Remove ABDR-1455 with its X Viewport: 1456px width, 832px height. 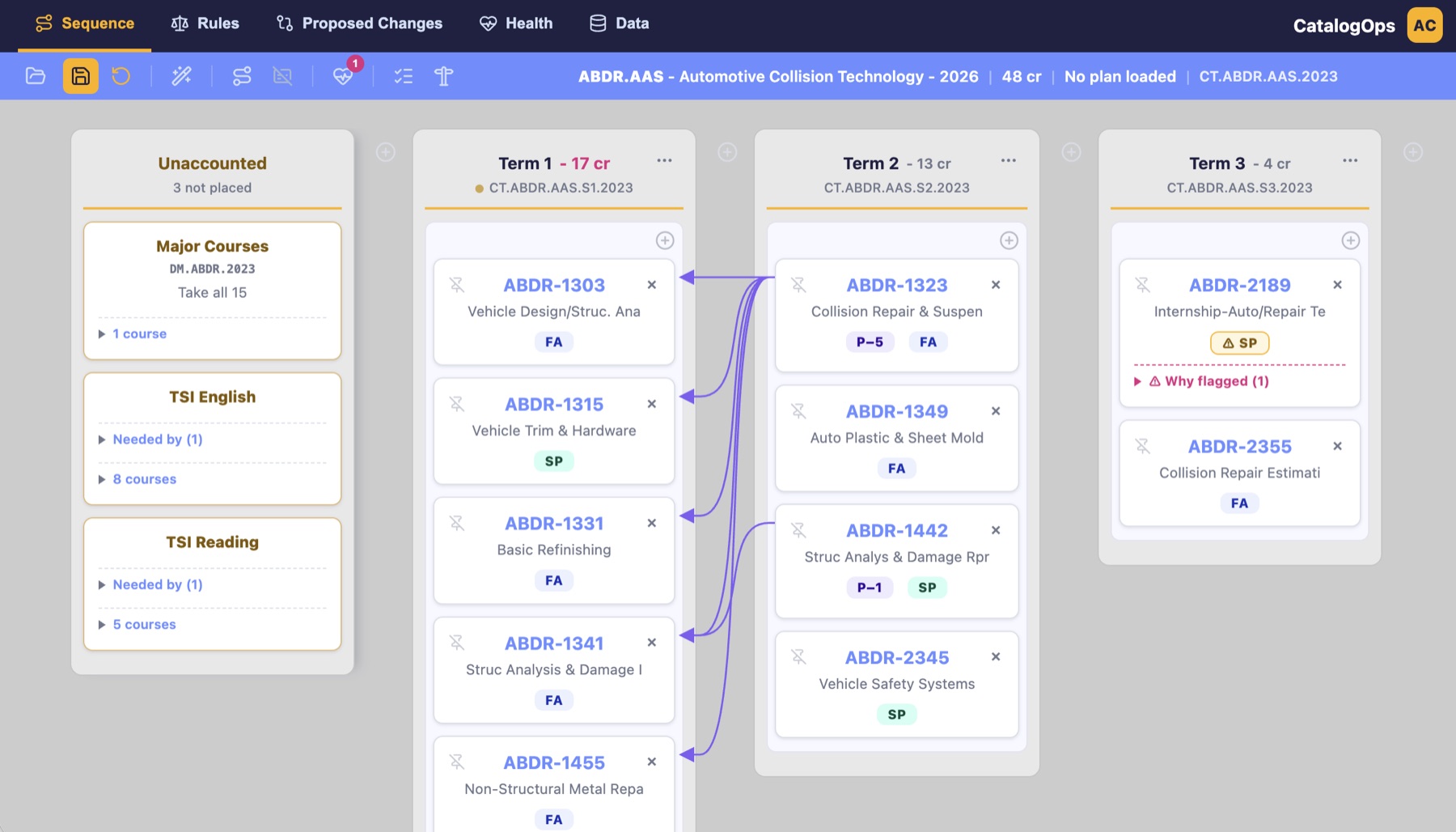652,762
